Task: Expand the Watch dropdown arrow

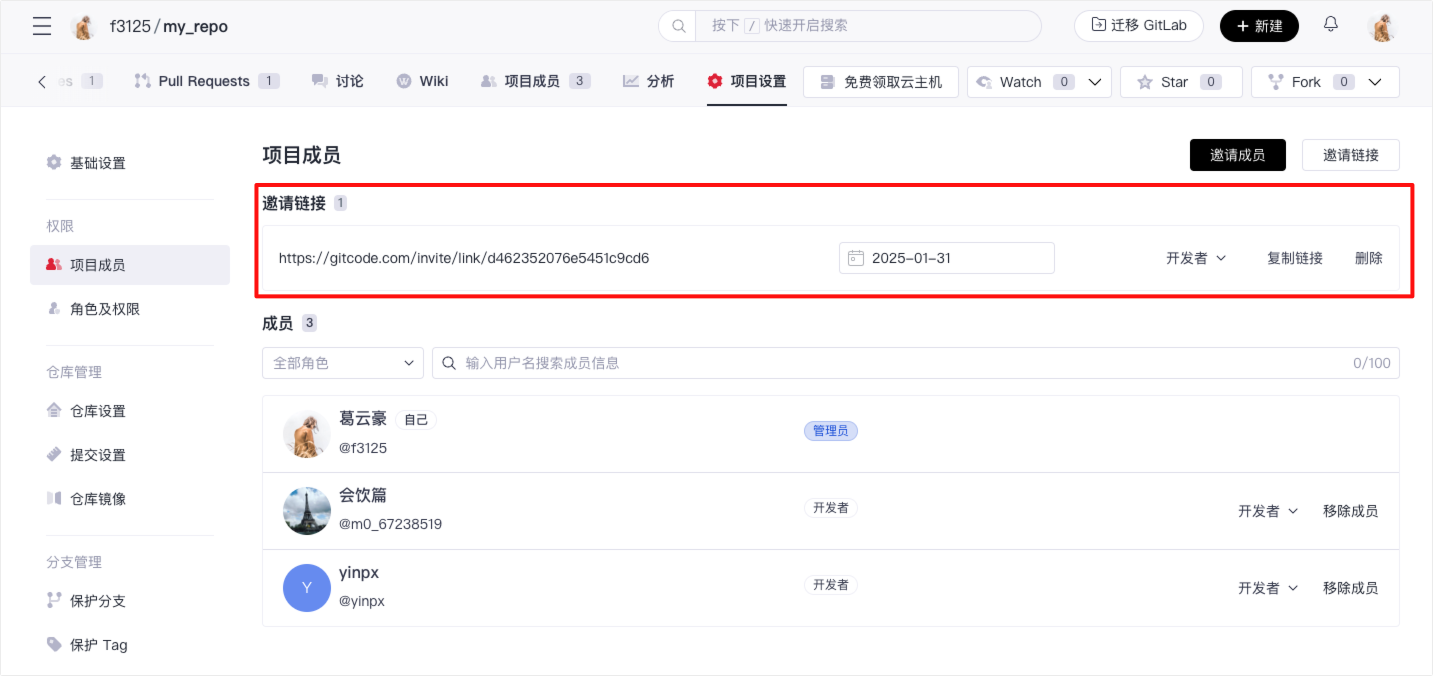Action: 1095,82
